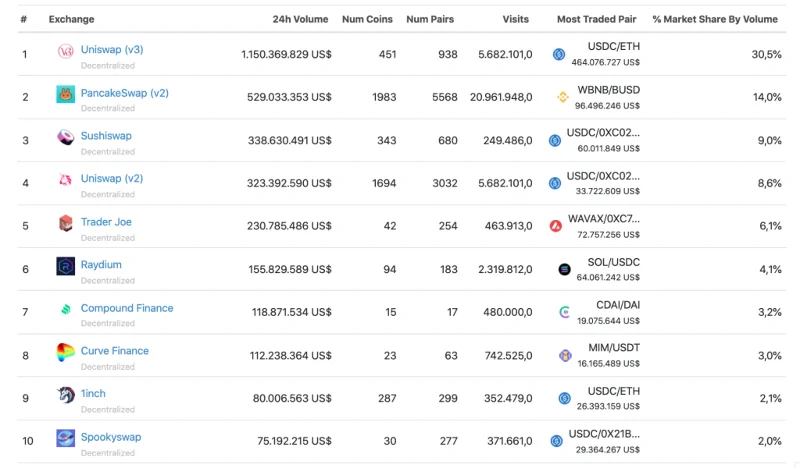
Task: Click the WAVAX/0XC7... pair text
Action: click(x=604, y=218)
